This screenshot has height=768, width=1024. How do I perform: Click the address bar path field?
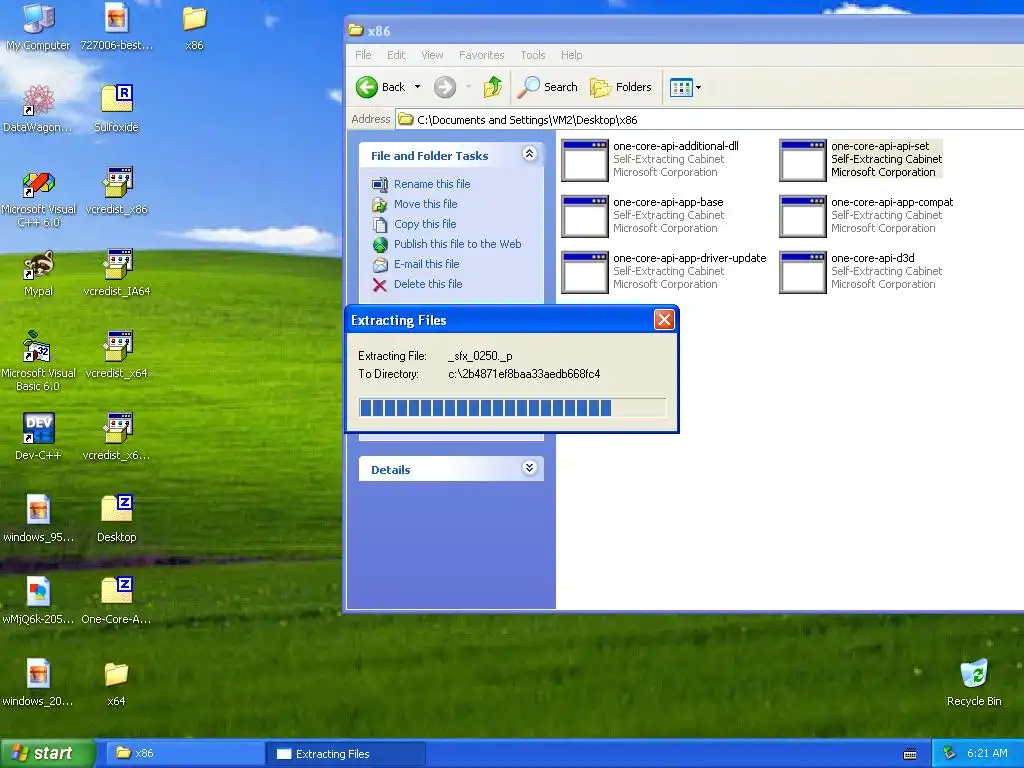(x=709, y=120)
